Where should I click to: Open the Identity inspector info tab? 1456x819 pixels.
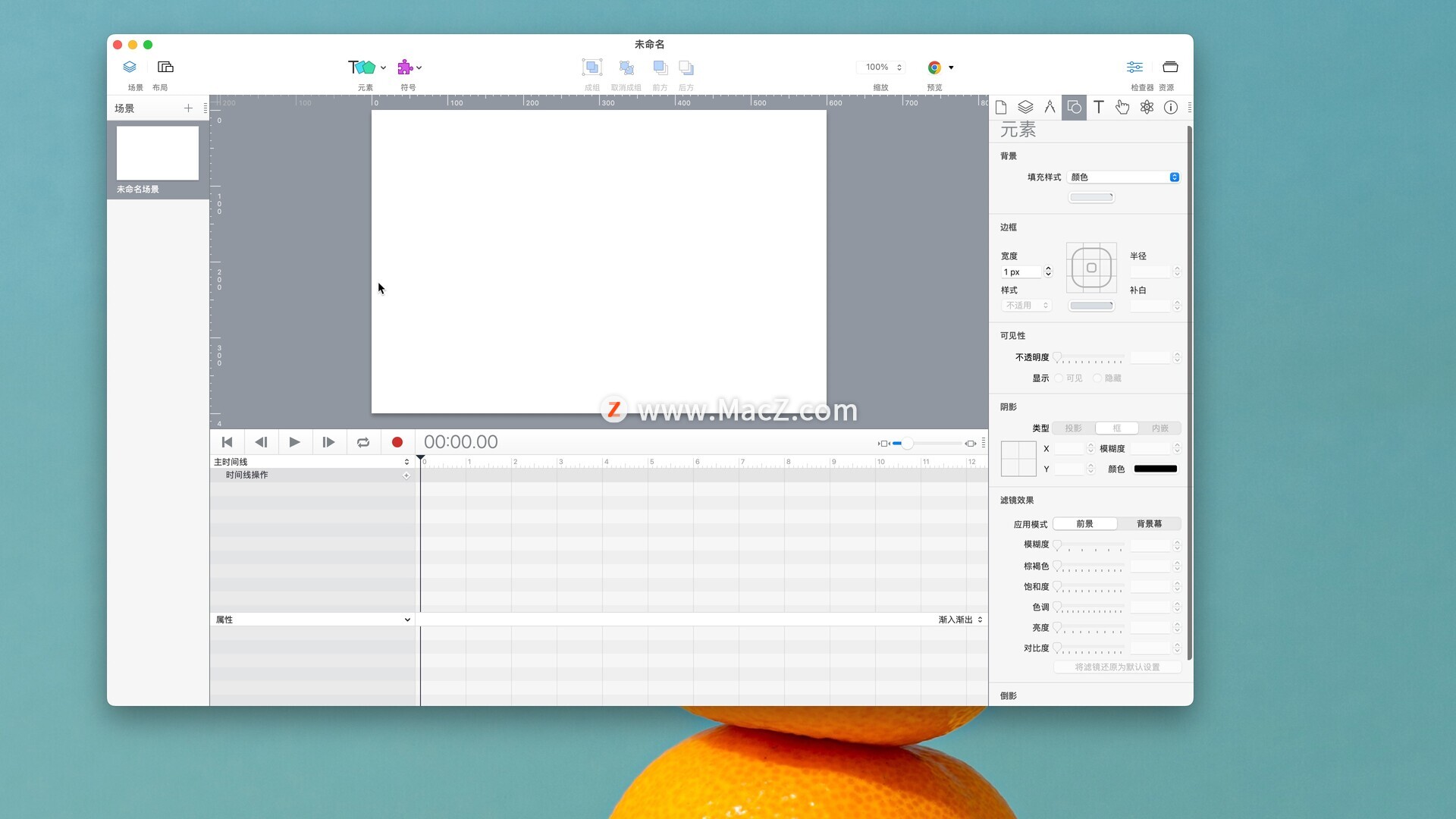1171,108
